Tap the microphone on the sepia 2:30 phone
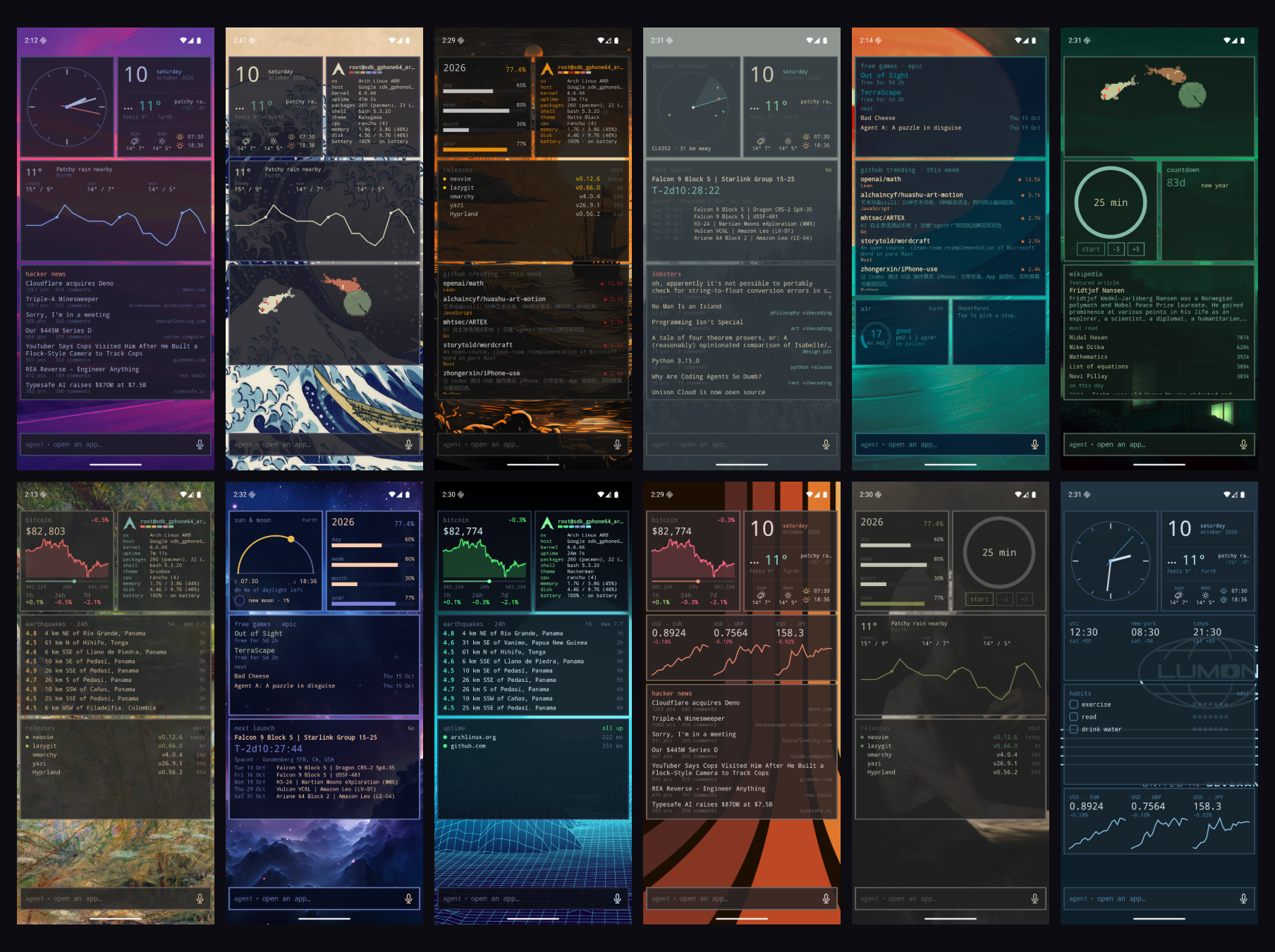Image resolution: width=1275 pixels, height=952 pixels. click(1035, 898)
